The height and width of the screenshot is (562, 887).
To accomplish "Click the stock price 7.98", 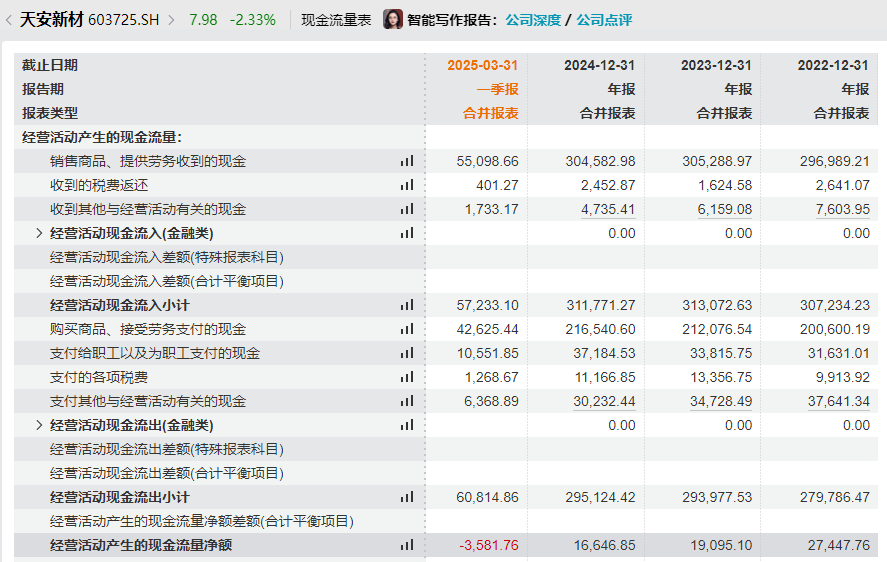I will click(203, 20).
